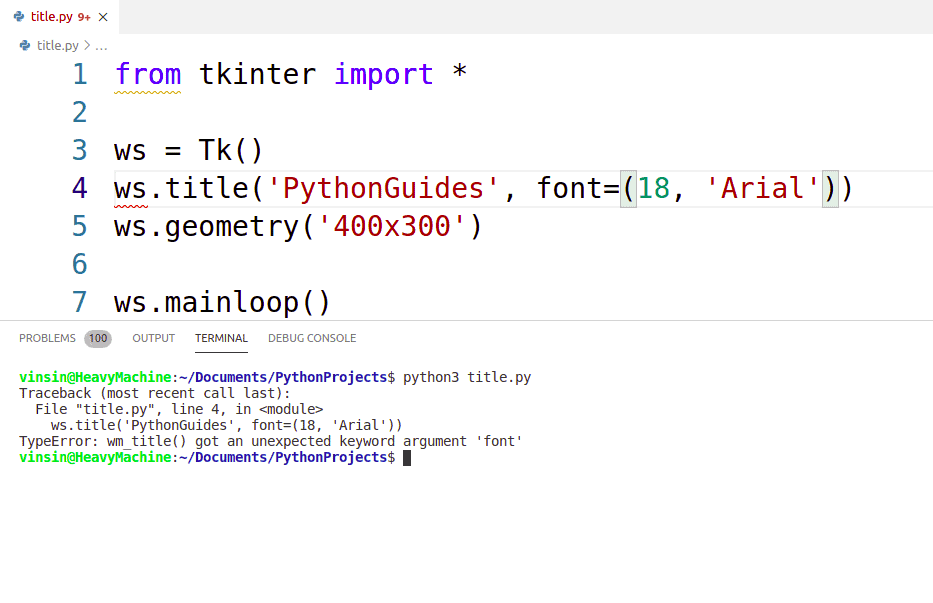
Task: Click the 'import' keyword on line 1
Action: point(384,74)
